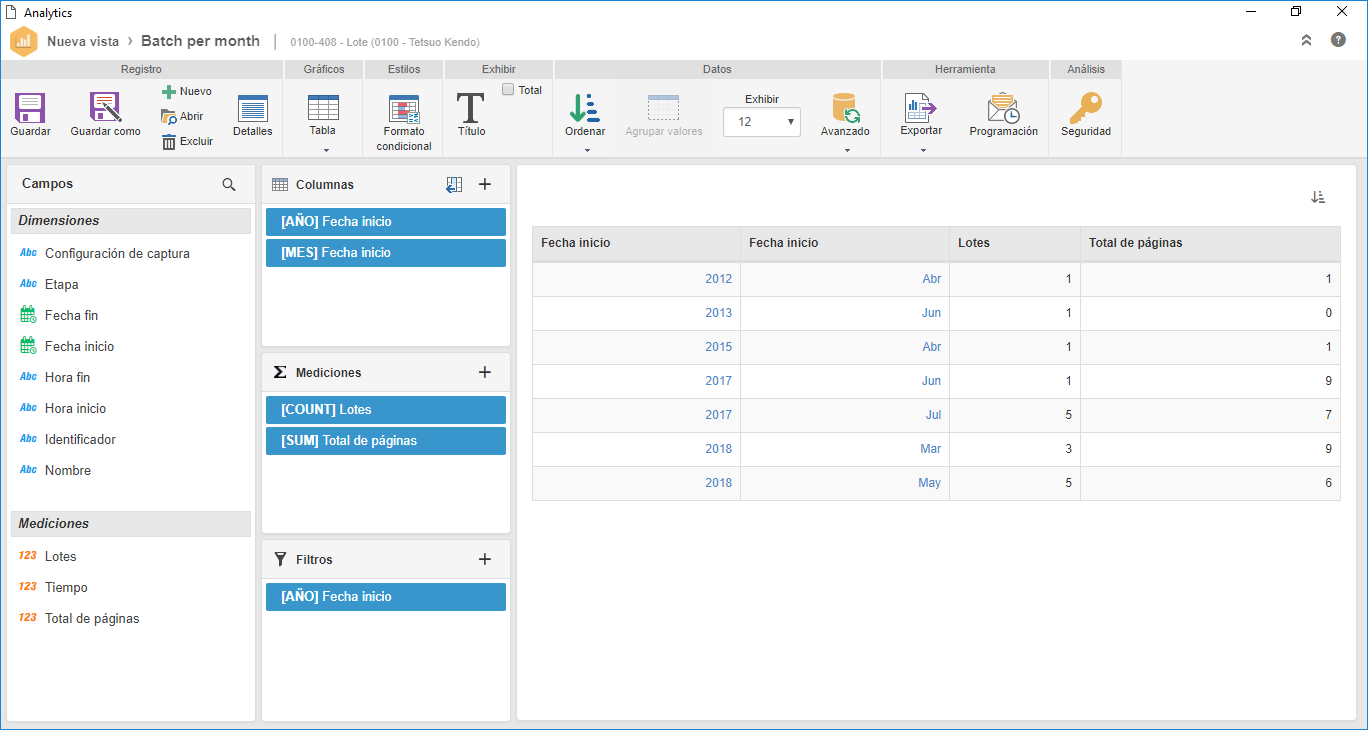This screenshot has height=730, width=1368.
Task: Select the Tiempo measure field
Action: coord(66,588)
